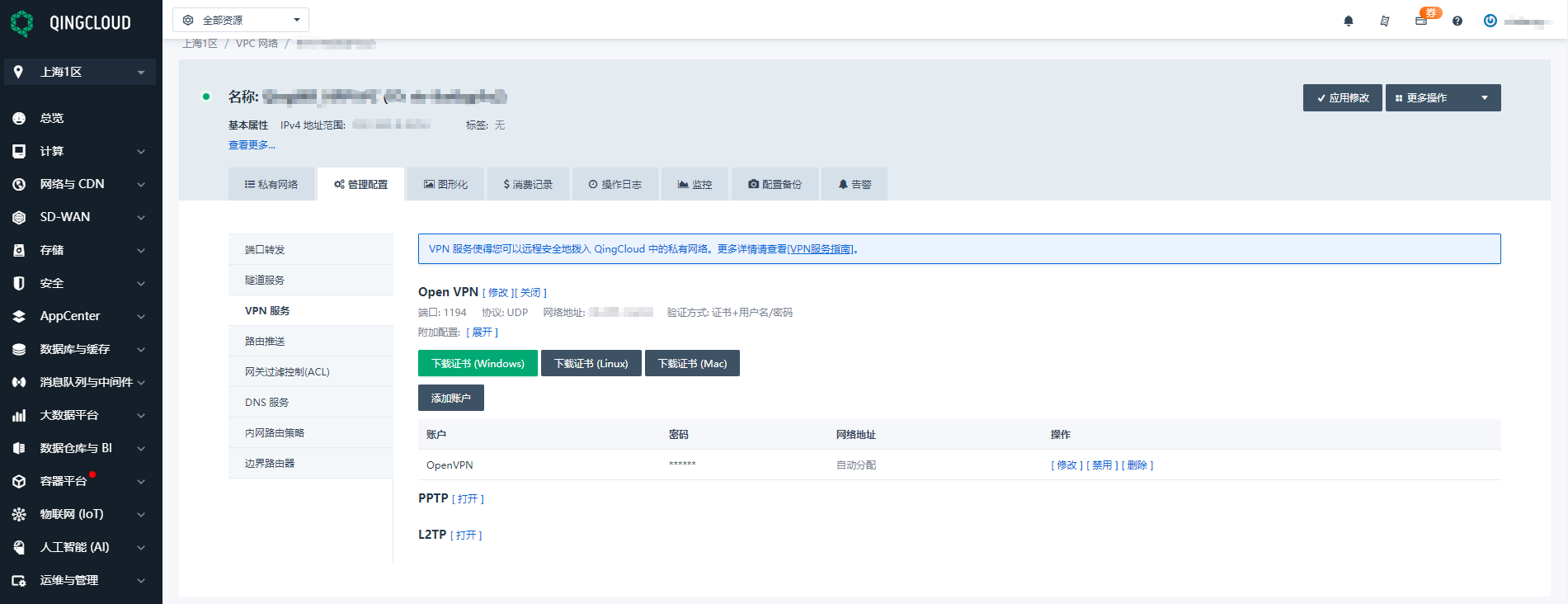Click the 容器平台 cube icon
The image size is (1568, 604).
click(x=19, y=481)
